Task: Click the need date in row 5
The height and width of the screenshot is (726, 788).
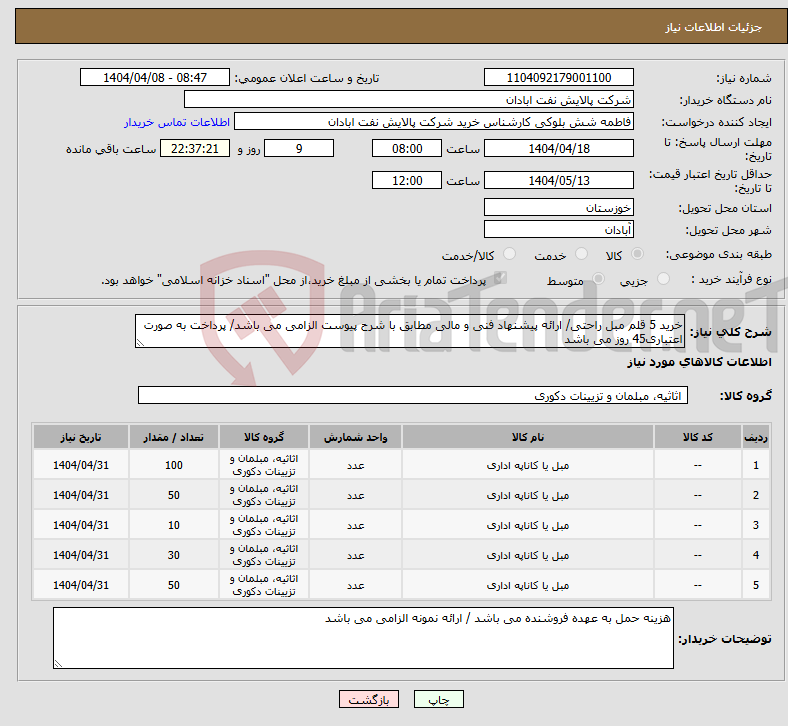Action: coord(81,585)
